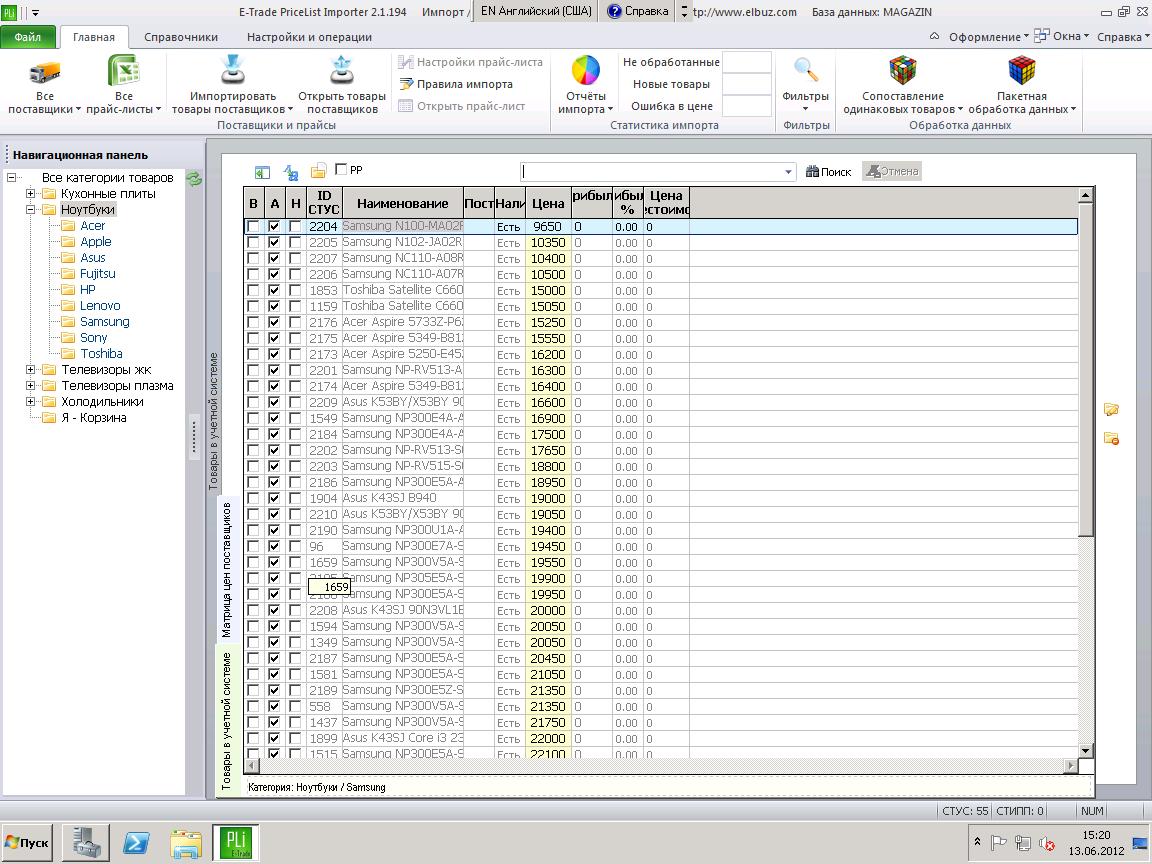Click the PLi E-Trade taskbar button
The width and height of the screenshot is (1152, 864).
point(236,843)
